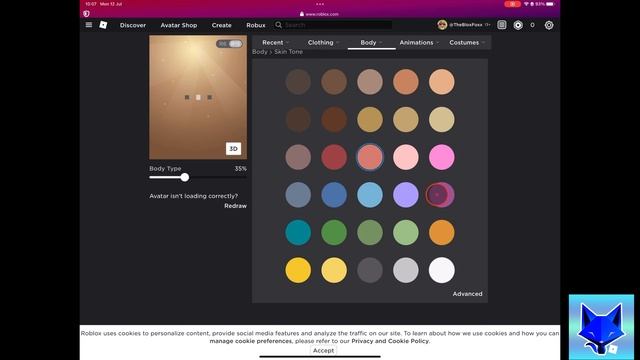Select the reddish dark brown swatch
The height and width of the screenshot is (360, 640).
coord(334,120)
